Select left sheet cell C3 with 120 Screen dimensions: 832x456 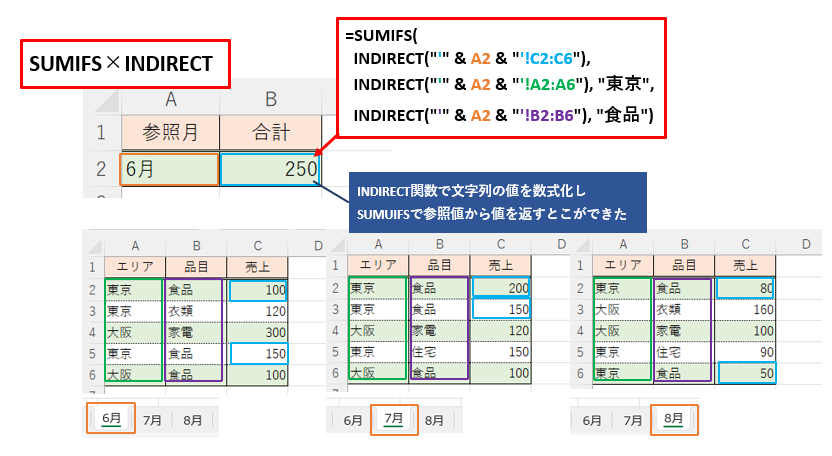pos(257,311)
